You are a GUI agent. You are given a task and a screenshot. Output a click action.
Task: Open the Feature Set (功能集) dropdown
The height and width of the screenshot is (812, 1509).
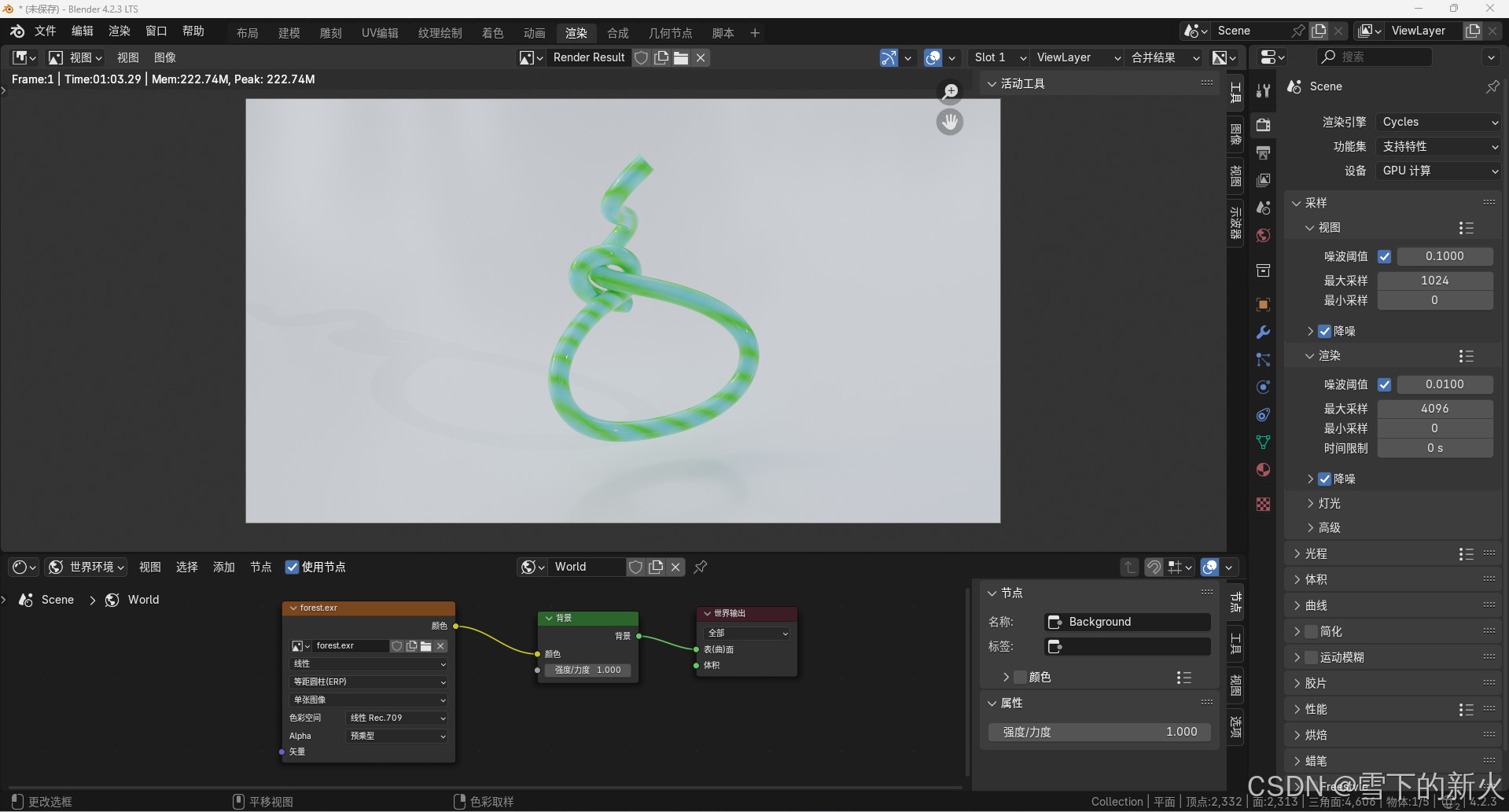coord(1438,146)
